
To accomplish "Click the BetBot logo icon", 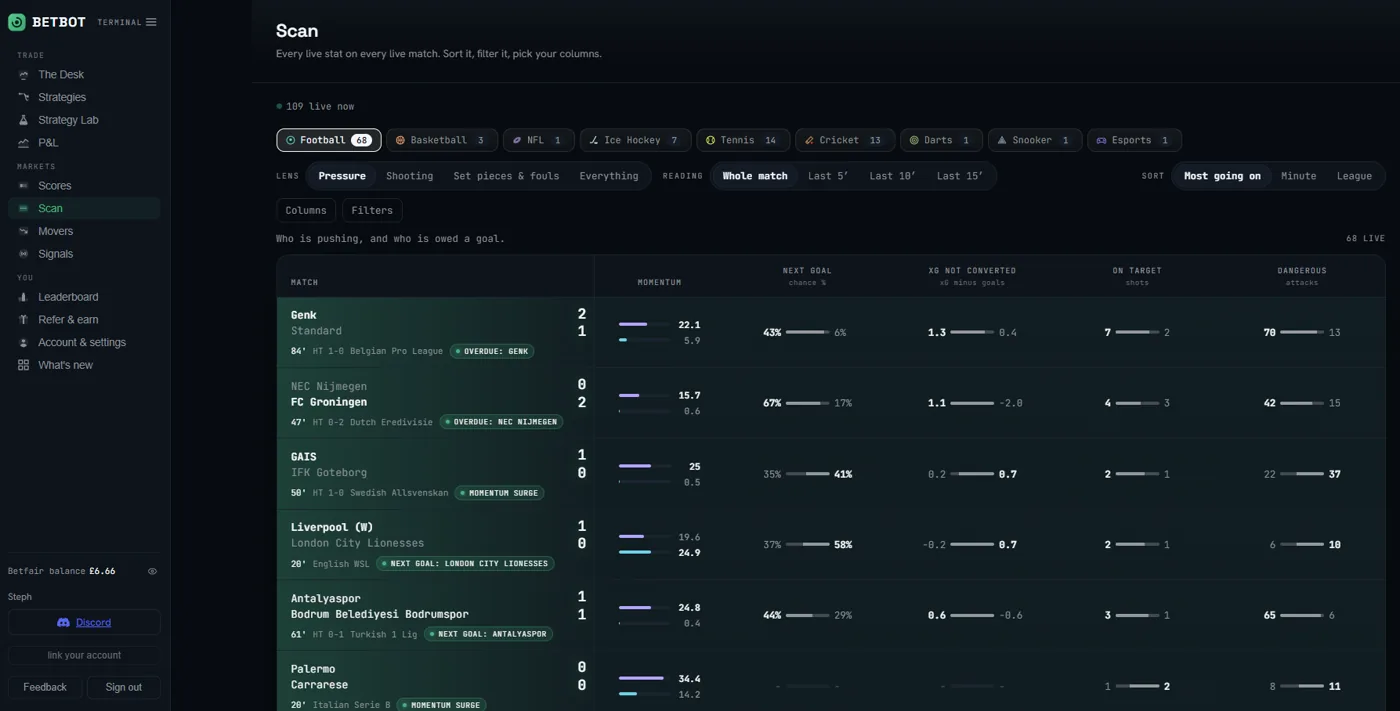I will (16, 22).
